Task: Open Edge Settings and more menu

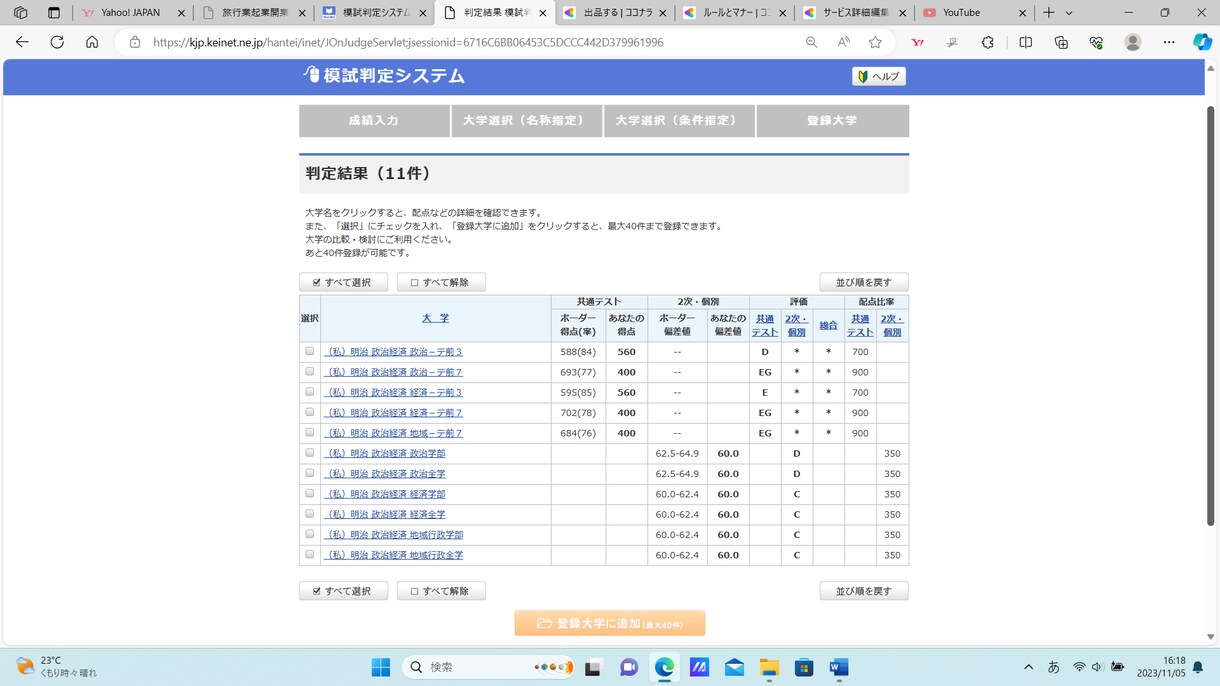Action: pos(1169,42)
